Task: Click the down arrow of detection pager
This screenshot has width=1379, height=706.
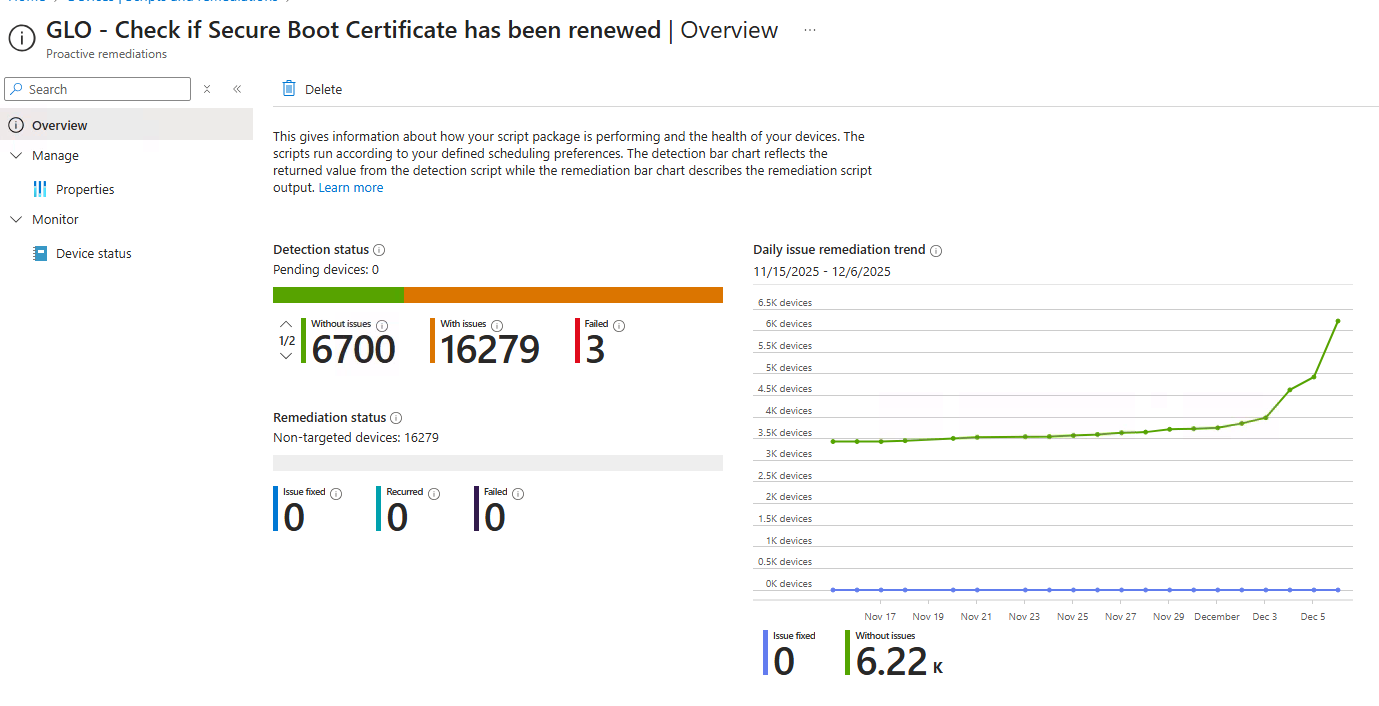Action: pos(286,356)
